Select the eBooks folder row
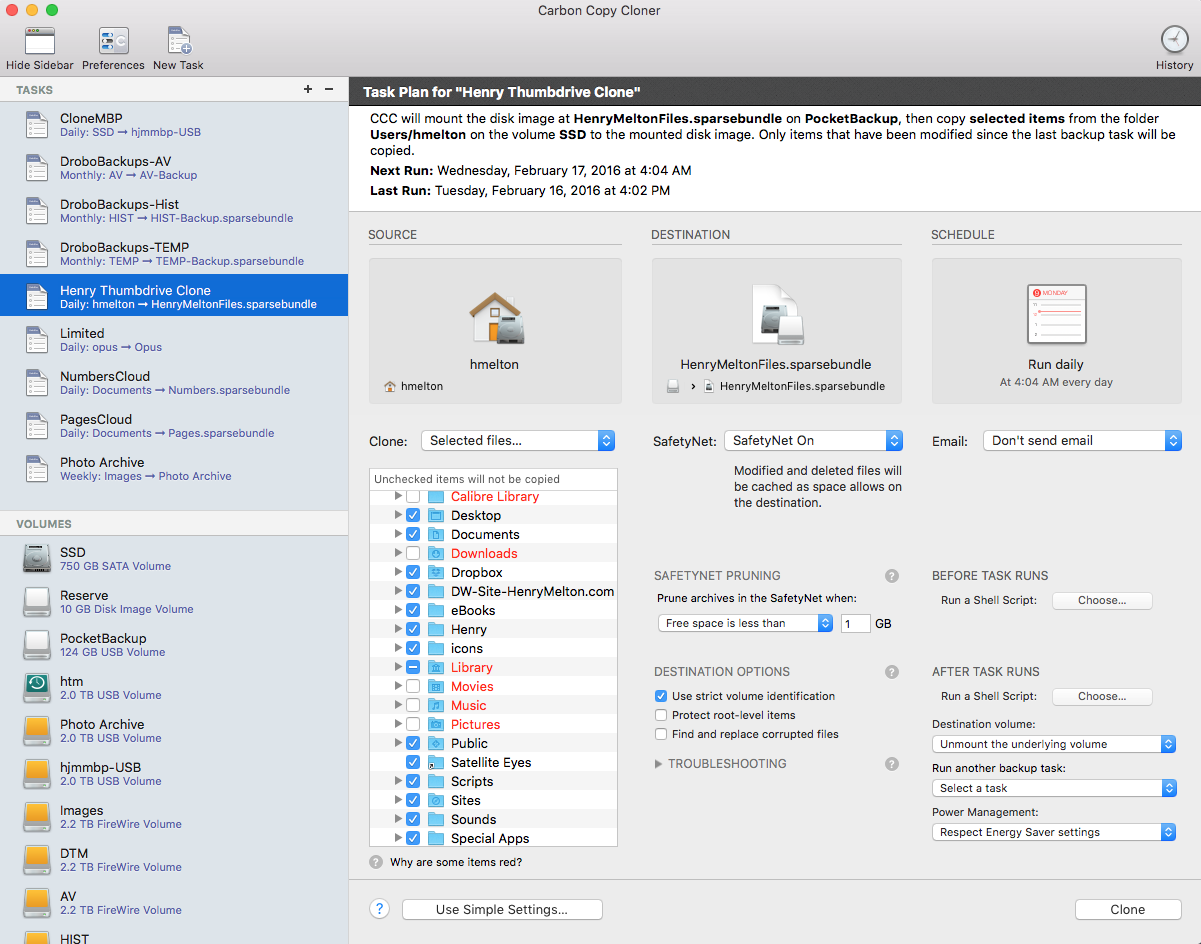 [493, 610]
